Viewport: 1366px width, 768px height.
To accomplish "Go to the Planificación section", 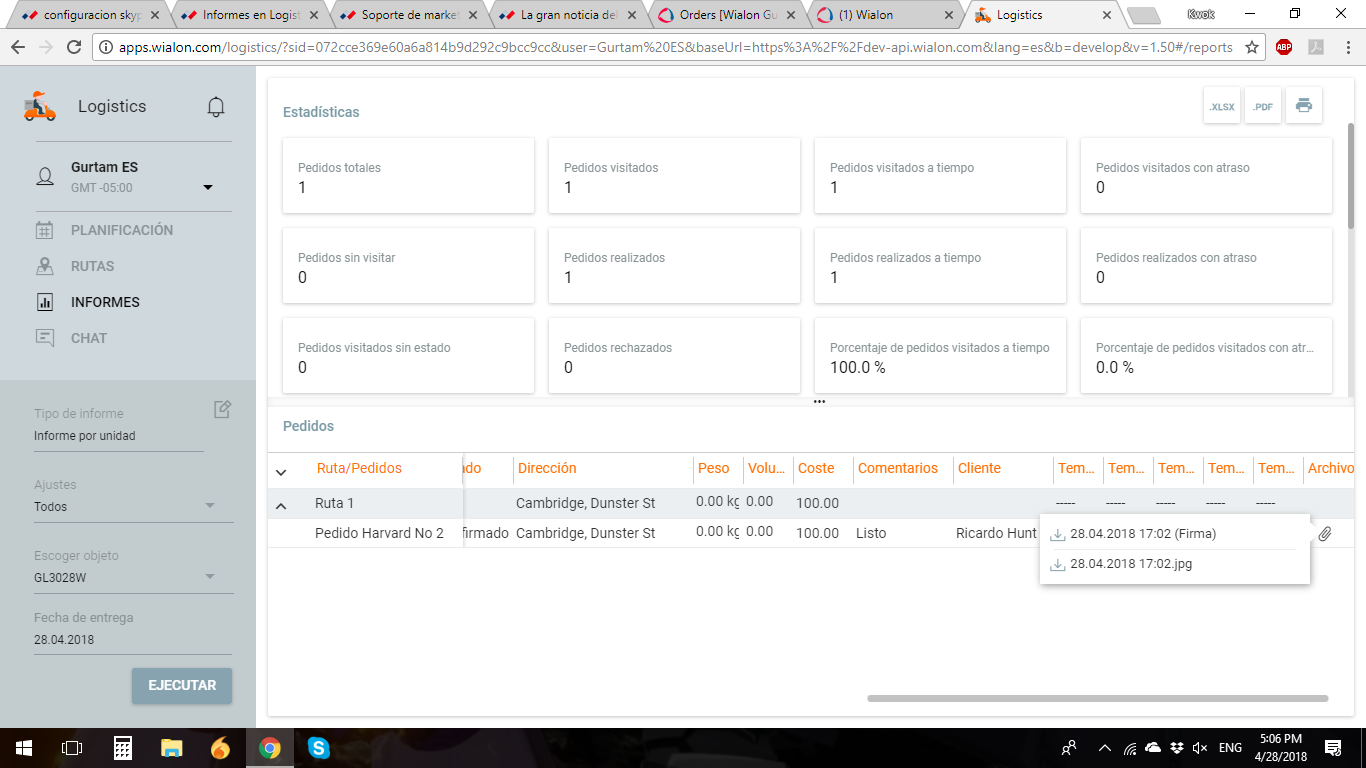I will (x=121, y=230).
